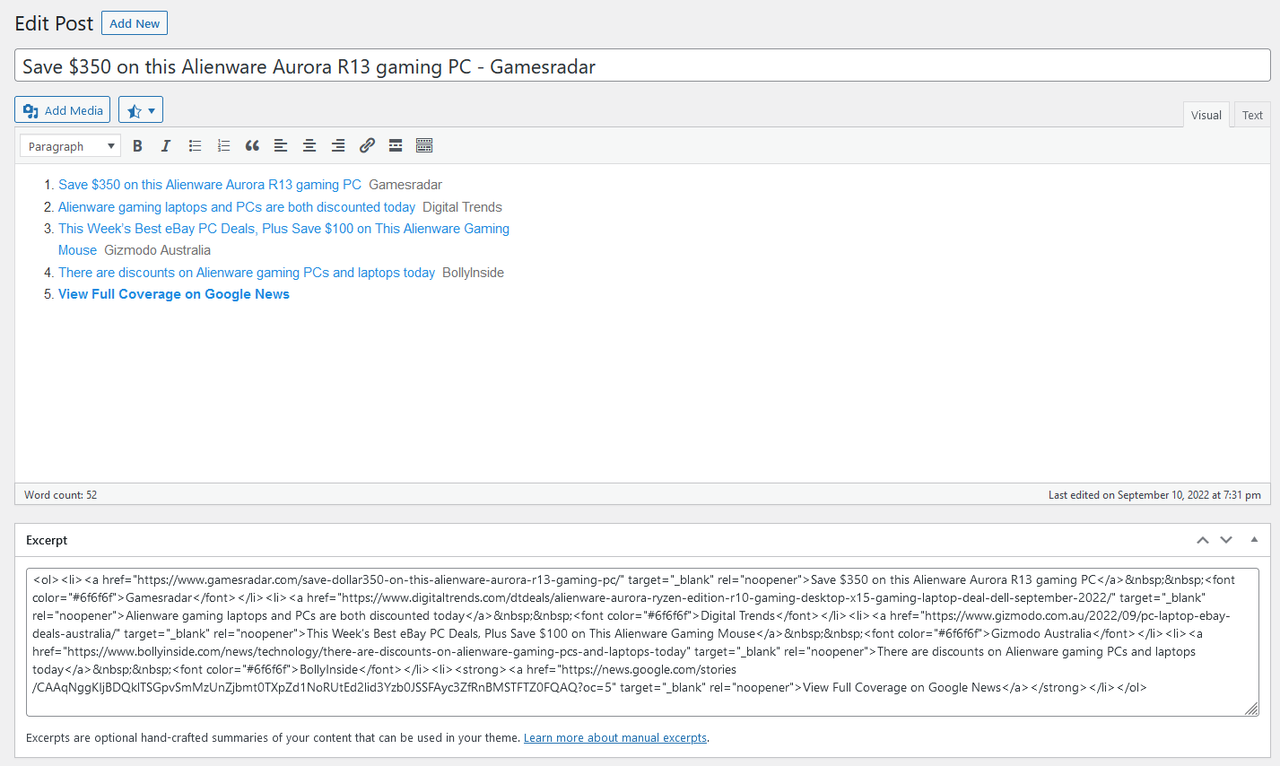Click the Word count: 52 status
Image resolution: width=1280 pixels, height=766 pixels.
click(x=60, y=495)
